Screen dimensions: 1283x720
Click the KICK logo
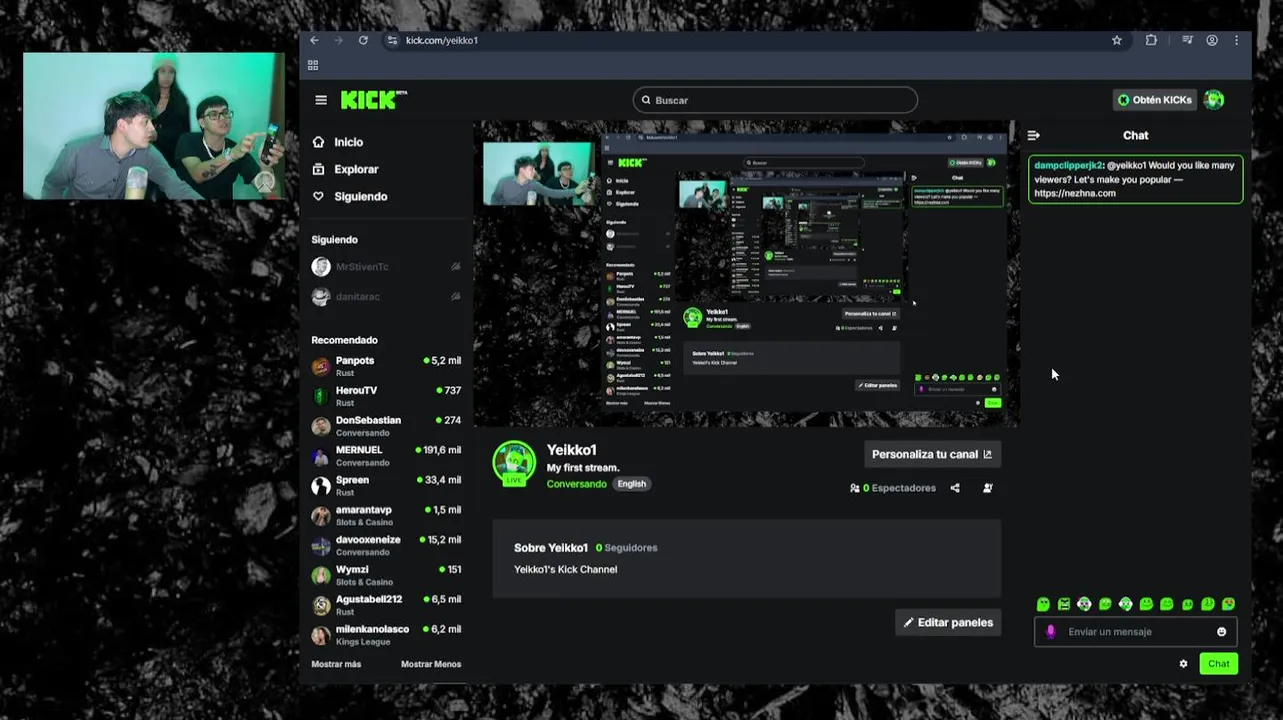[x=373, y=99]
